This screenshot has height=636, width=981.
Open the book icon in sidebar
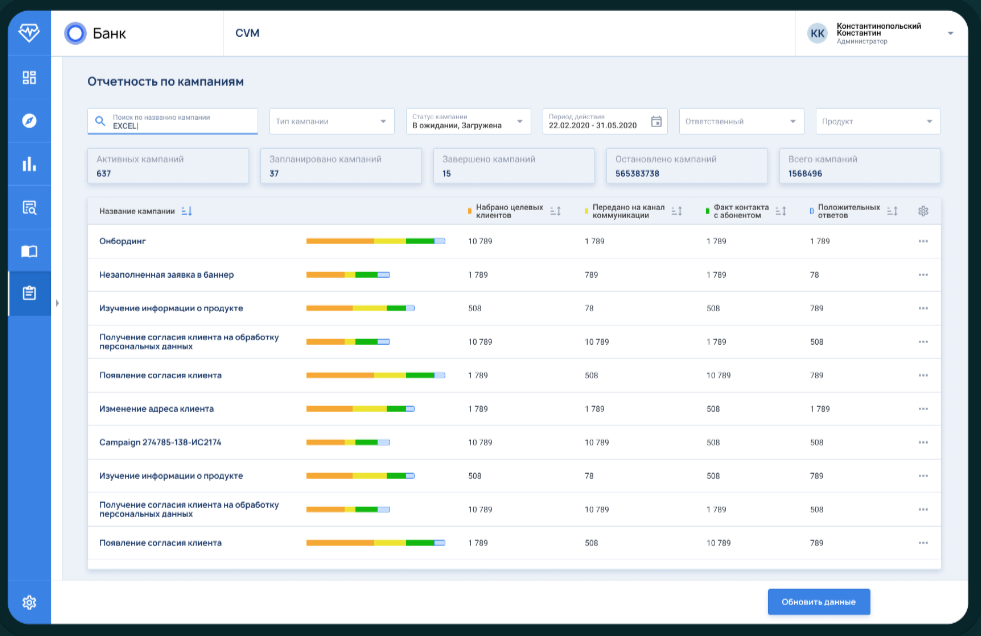[29, 251]
